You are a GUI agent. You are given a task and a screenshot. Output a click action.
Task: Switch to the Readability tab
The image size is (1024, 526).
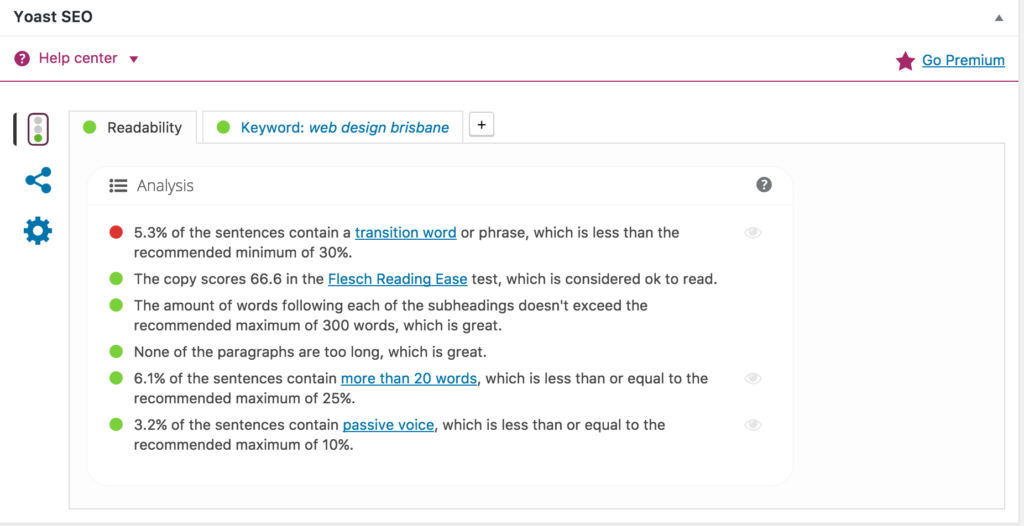pos(133,127)
